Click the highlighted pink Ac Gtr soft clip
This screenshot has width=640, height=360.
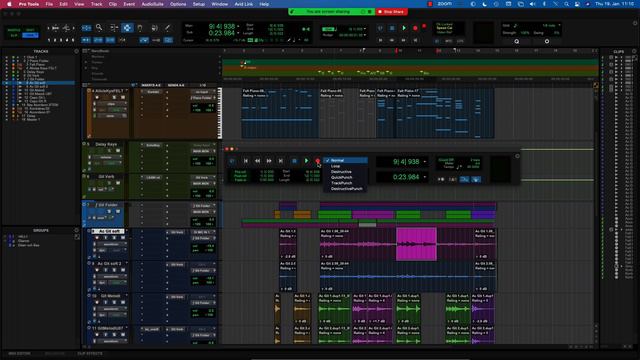(416, 244)
